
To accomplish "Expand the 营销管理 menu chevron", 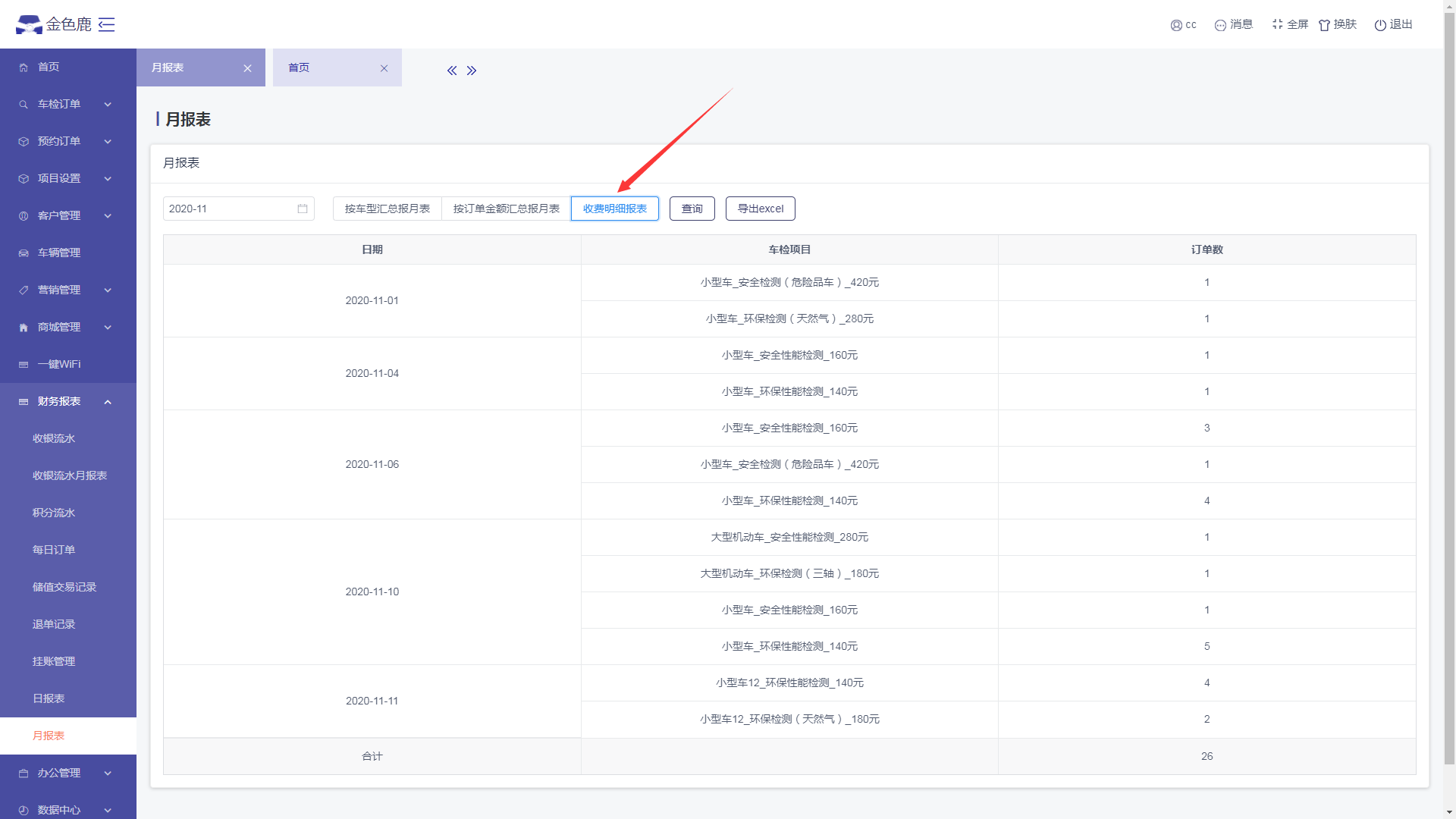I will [108, 290].
